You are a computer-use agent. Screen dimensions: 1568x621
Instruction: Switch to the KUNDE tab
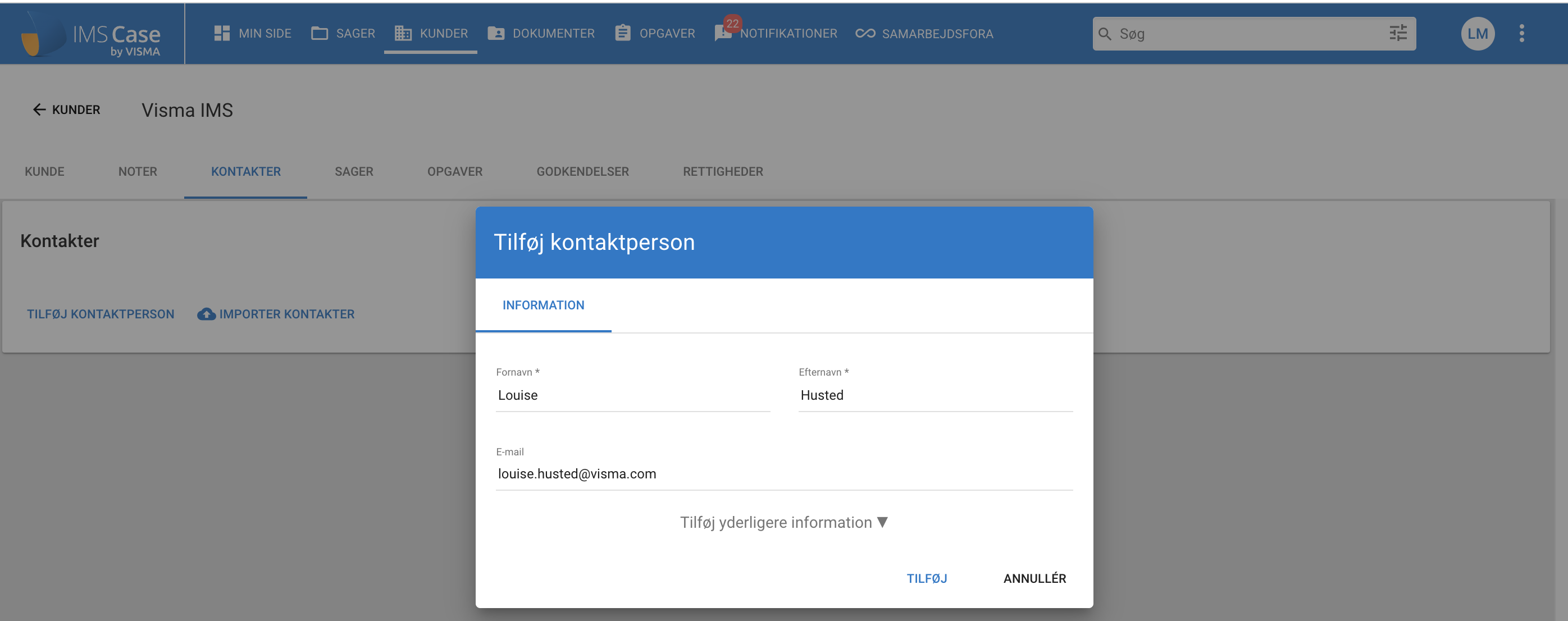tap(44, 172)
